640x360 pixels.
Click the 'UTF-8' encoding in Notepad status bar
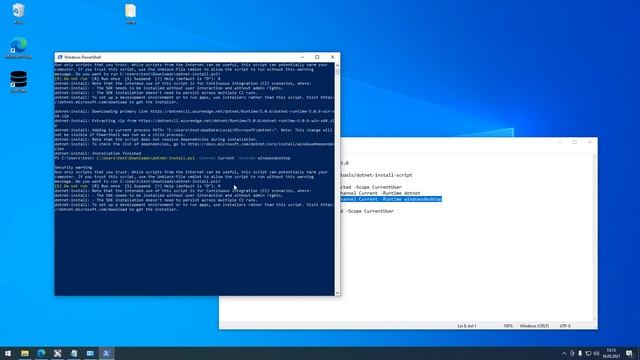[565, 326]
